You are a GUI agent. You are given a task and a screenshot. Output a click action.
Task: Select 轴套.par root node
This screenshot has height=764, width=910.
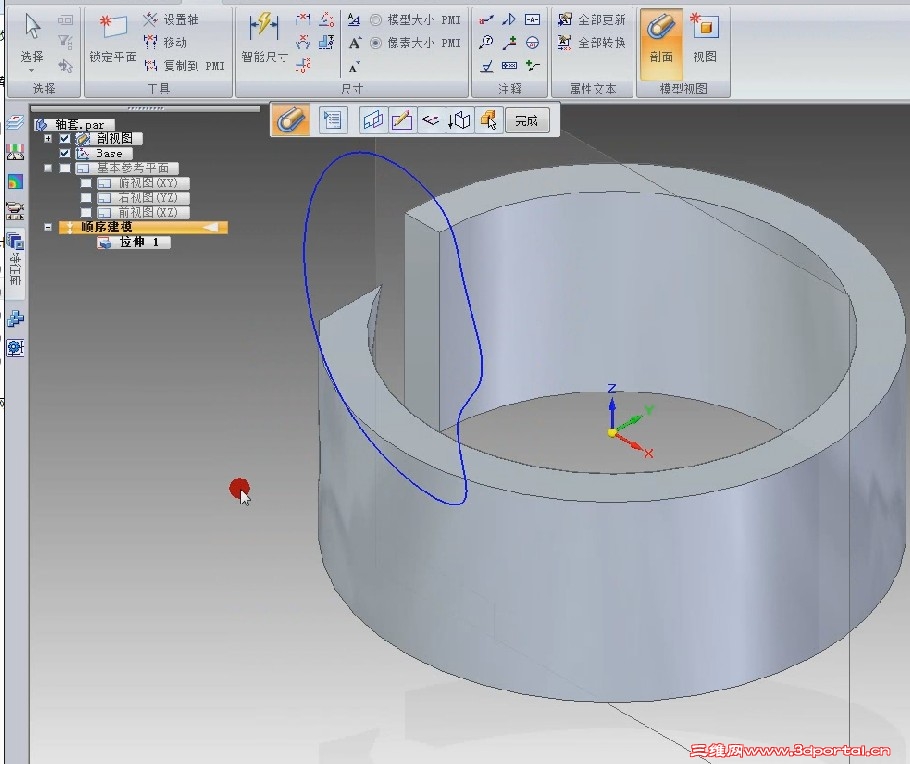pos(74,124)
